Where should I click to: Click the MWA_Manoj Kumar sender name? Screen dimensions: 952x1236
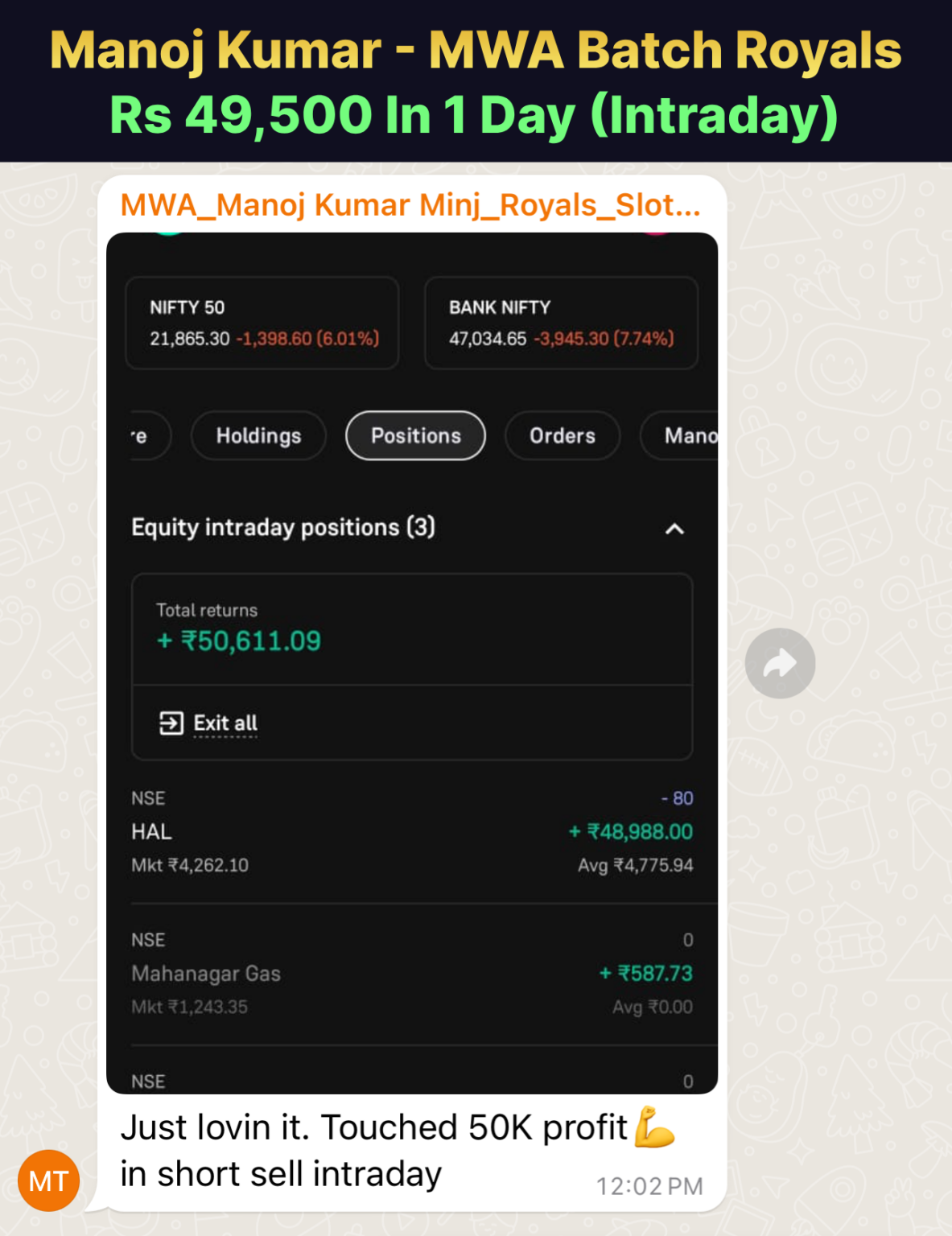click(410, 205)
